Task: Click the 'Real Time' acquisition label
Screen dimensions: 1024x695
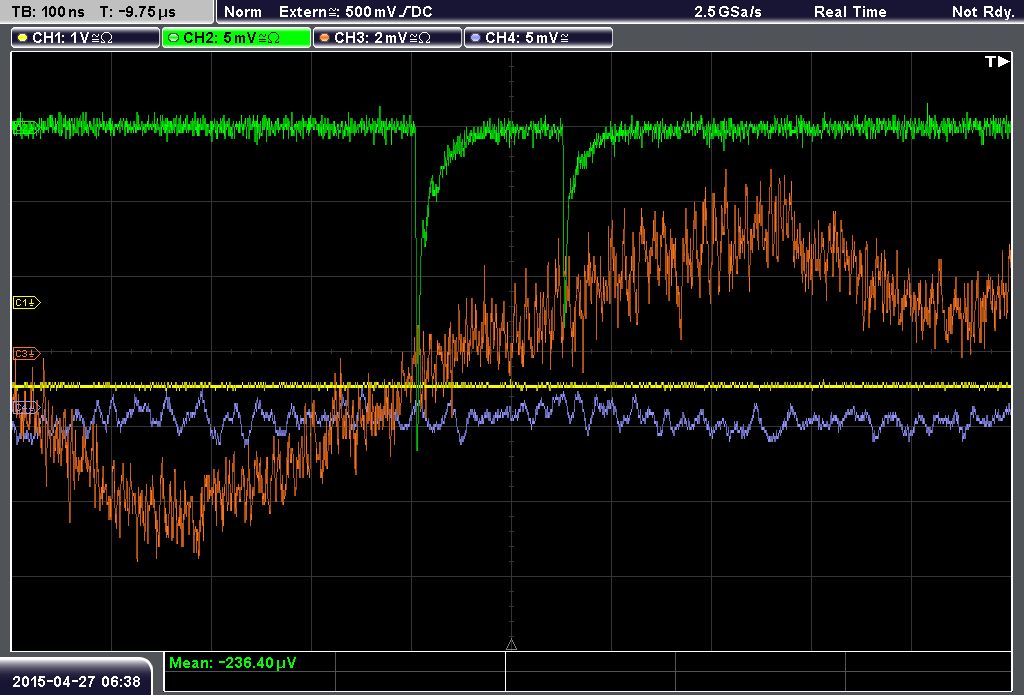Action: 850,12
